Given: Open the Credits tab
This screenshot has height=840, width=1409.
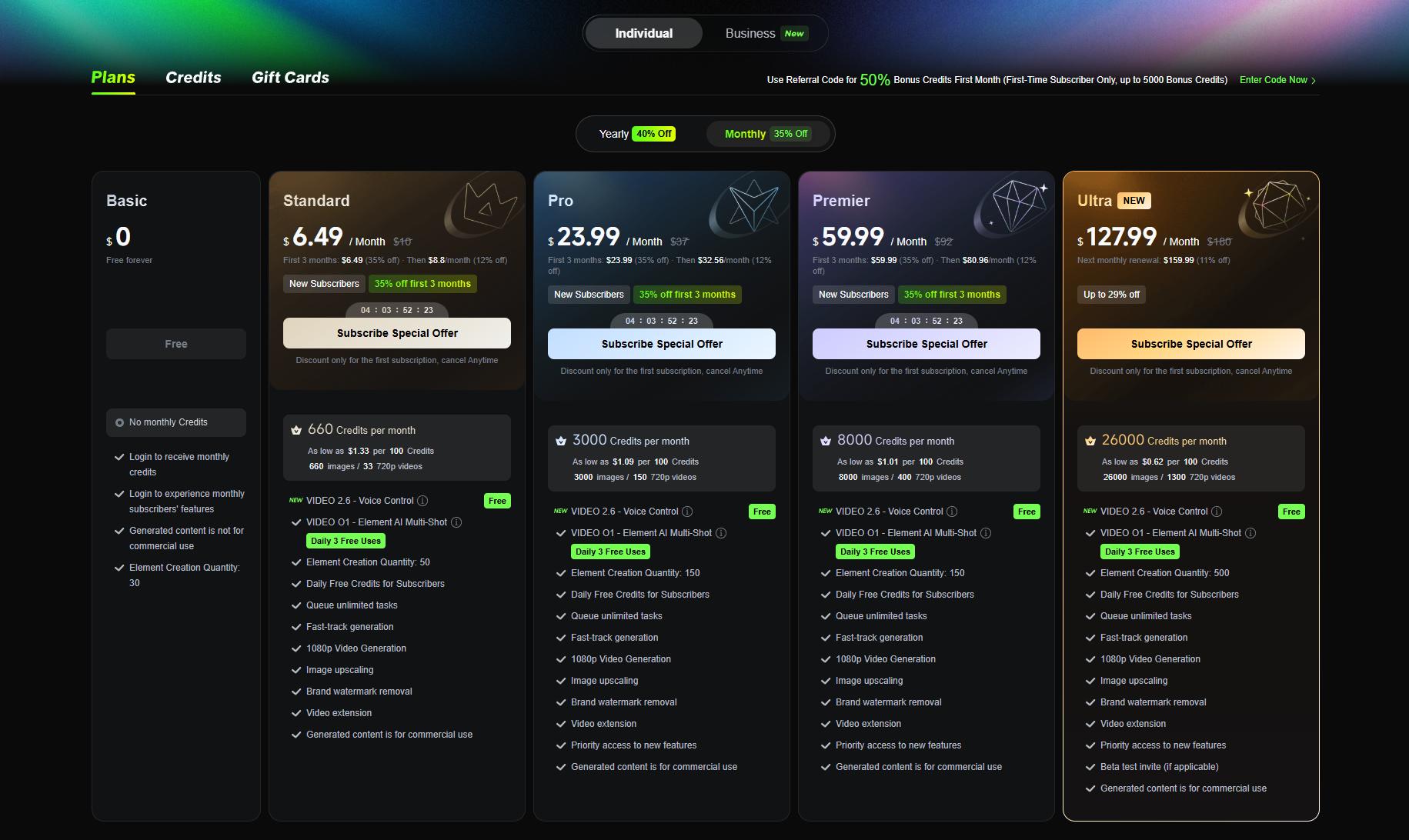Looking at the screenshot, I should (193, 78).
